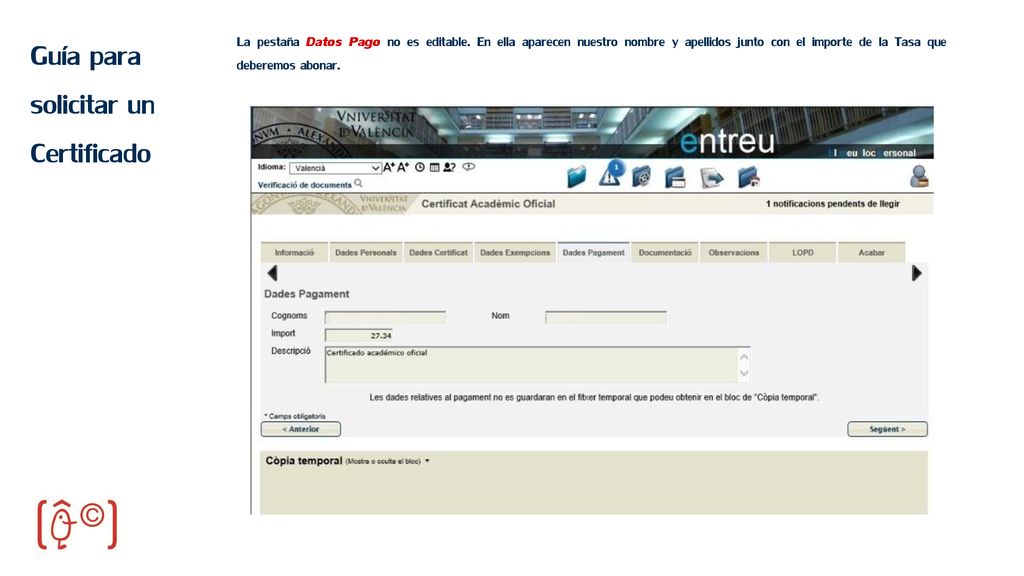The width and height of the screenshot is (1024, 576).
Task: Switch to the Dades Exempcions tab
Action: pos(515,253)
